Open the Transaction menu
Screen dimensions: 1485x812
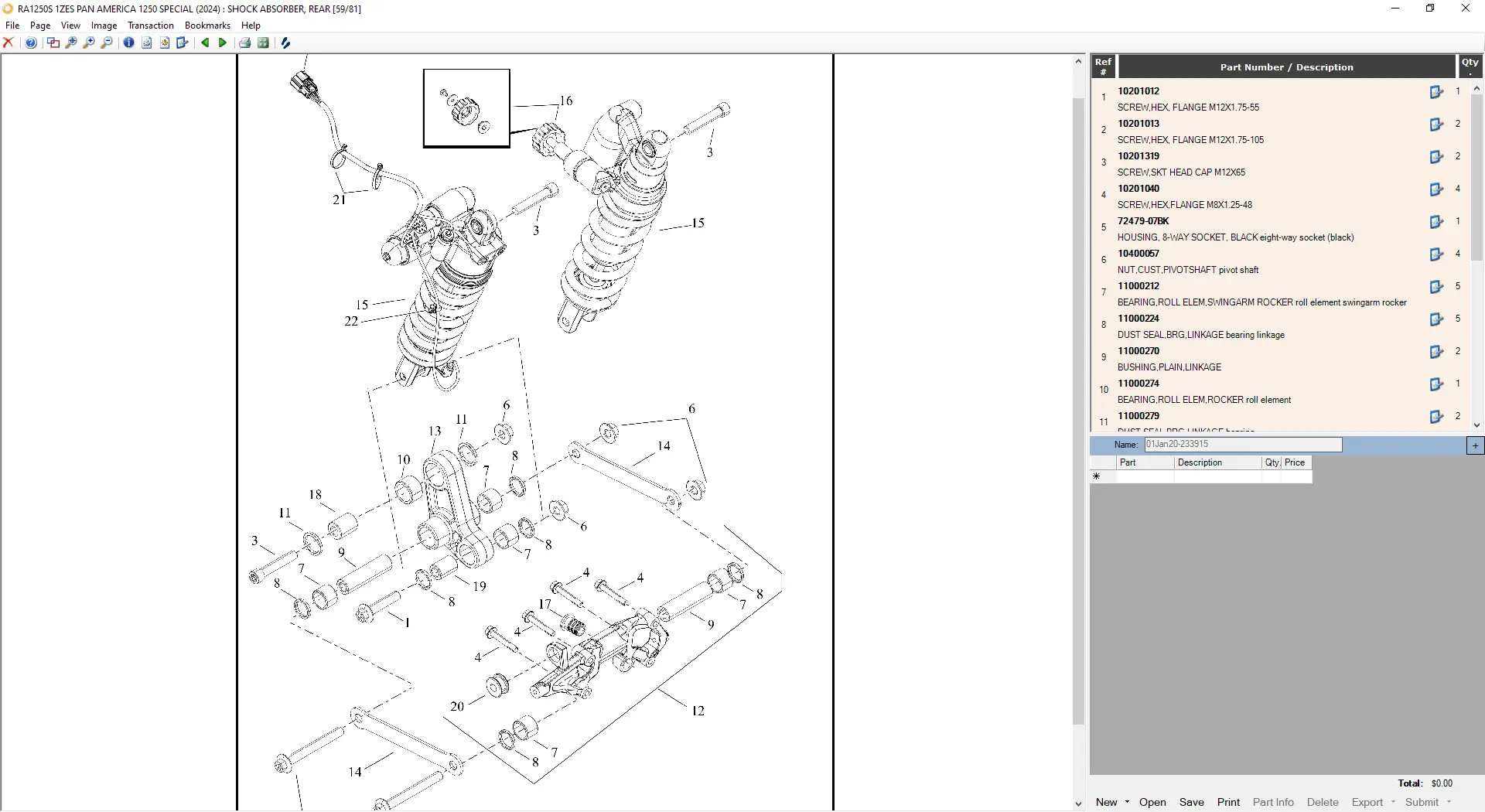(150, 26)
